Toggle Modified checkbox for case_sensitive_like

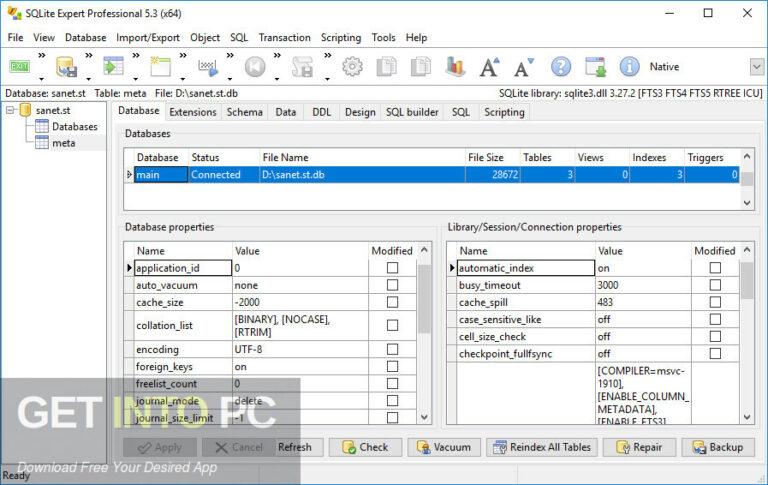(715, 319)
